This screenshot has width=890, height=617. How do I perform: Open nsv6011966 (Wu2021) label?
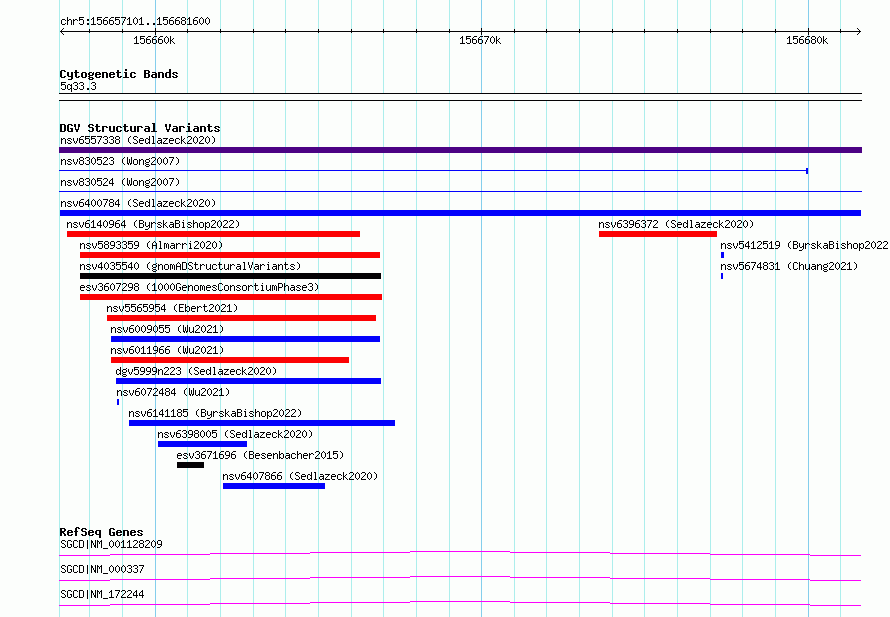167,350
